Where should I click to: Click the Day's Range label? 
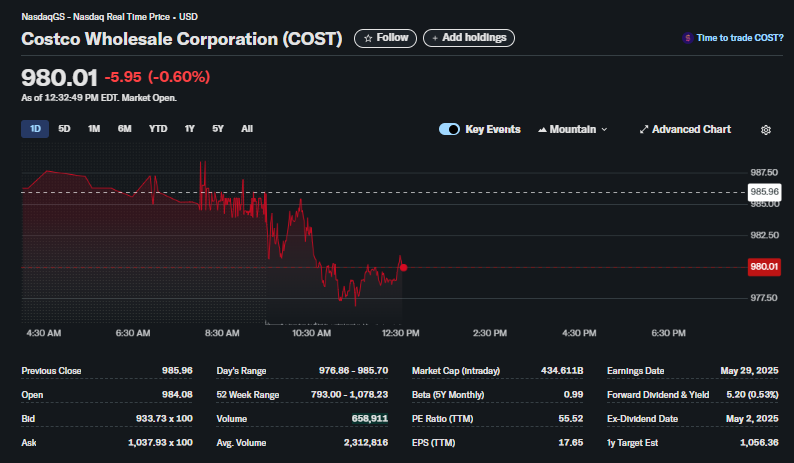tap(241, 371)
